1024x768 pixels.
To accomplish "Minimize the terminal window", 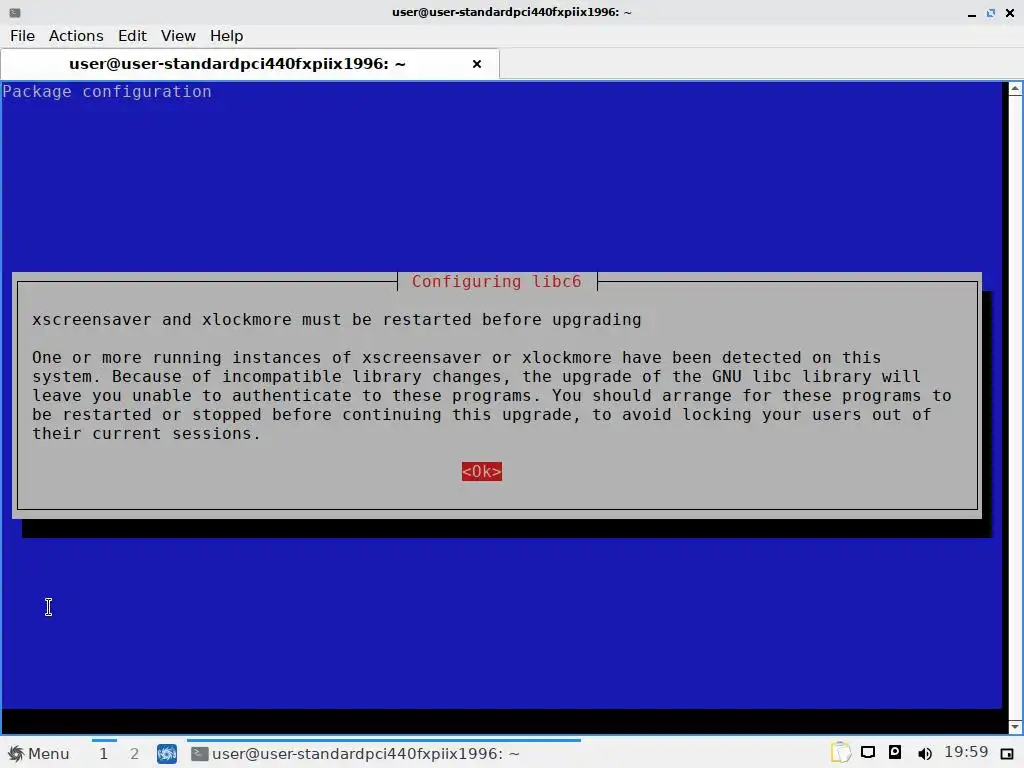I will click(x=972, y=12).
